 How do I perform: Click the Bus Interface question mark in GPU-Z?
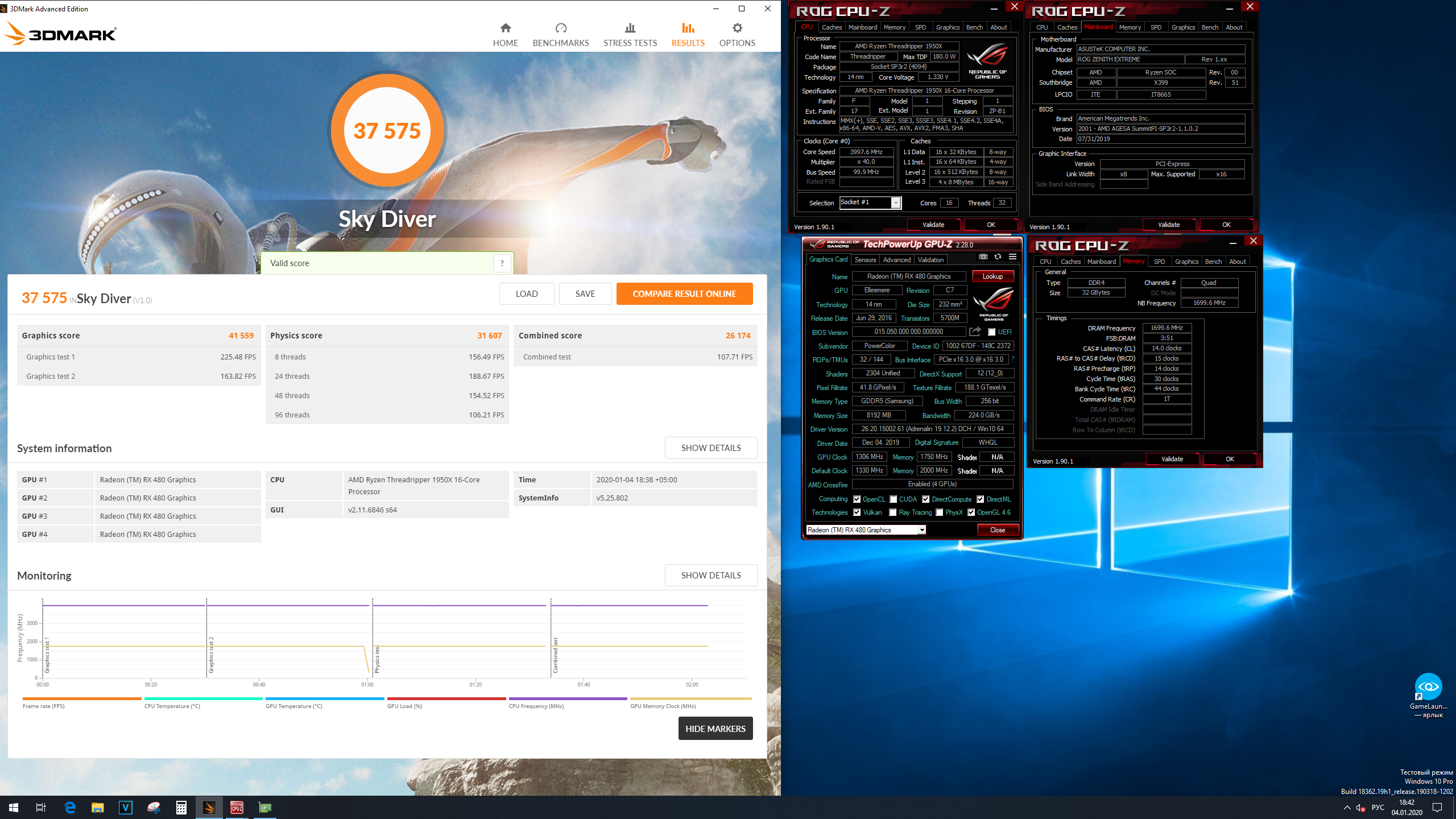coord(1013,359)
